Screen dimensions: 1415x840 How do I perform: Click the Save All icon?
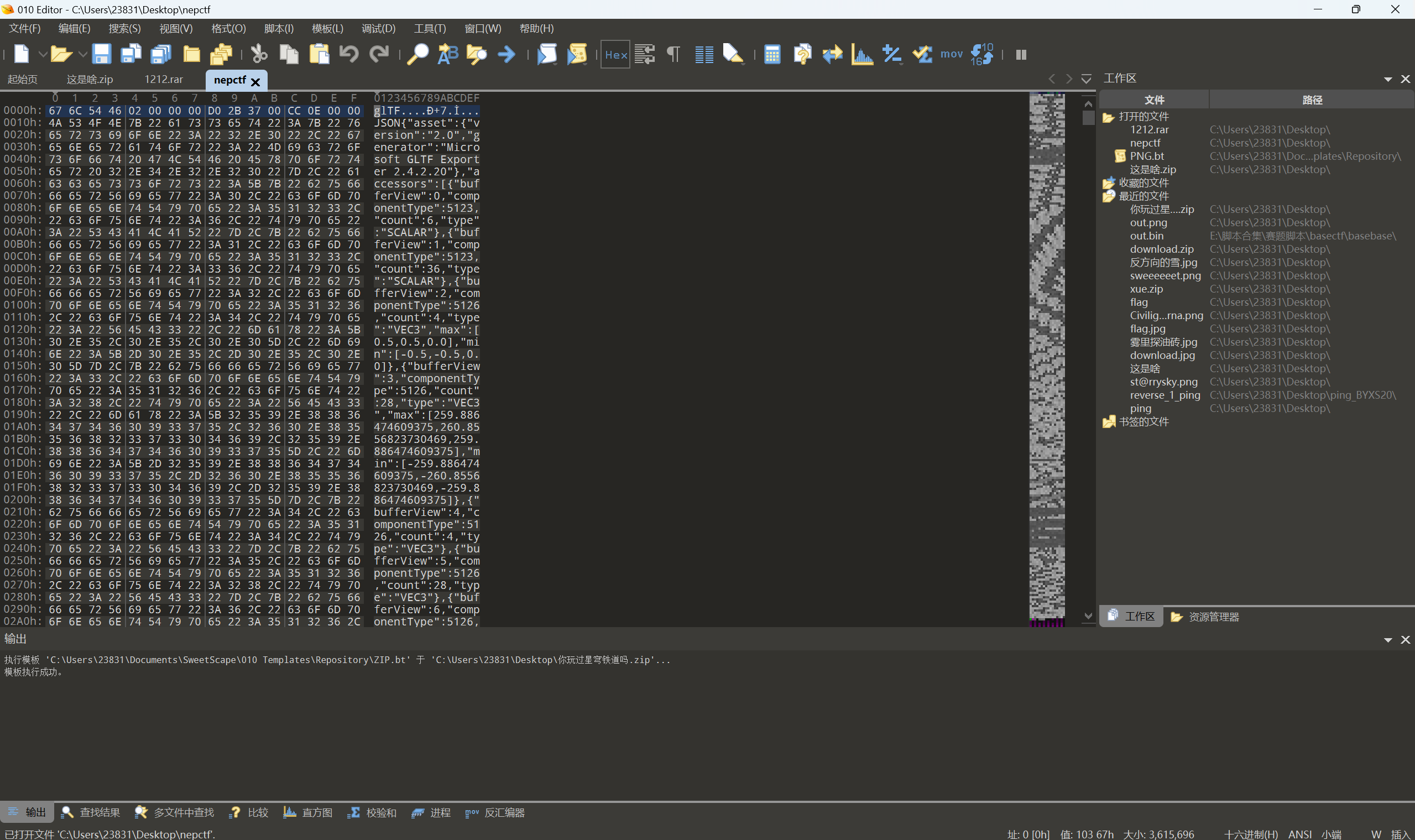pyautogui.click(x=161, y=54)
